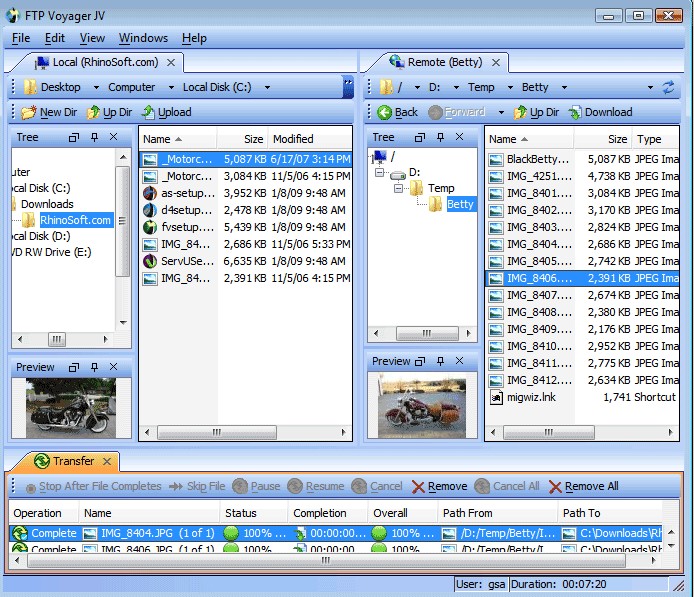Click the red Remove icon in transfer toolbar
The height and width of the screenshot is (597, 694).
(418, 486)
